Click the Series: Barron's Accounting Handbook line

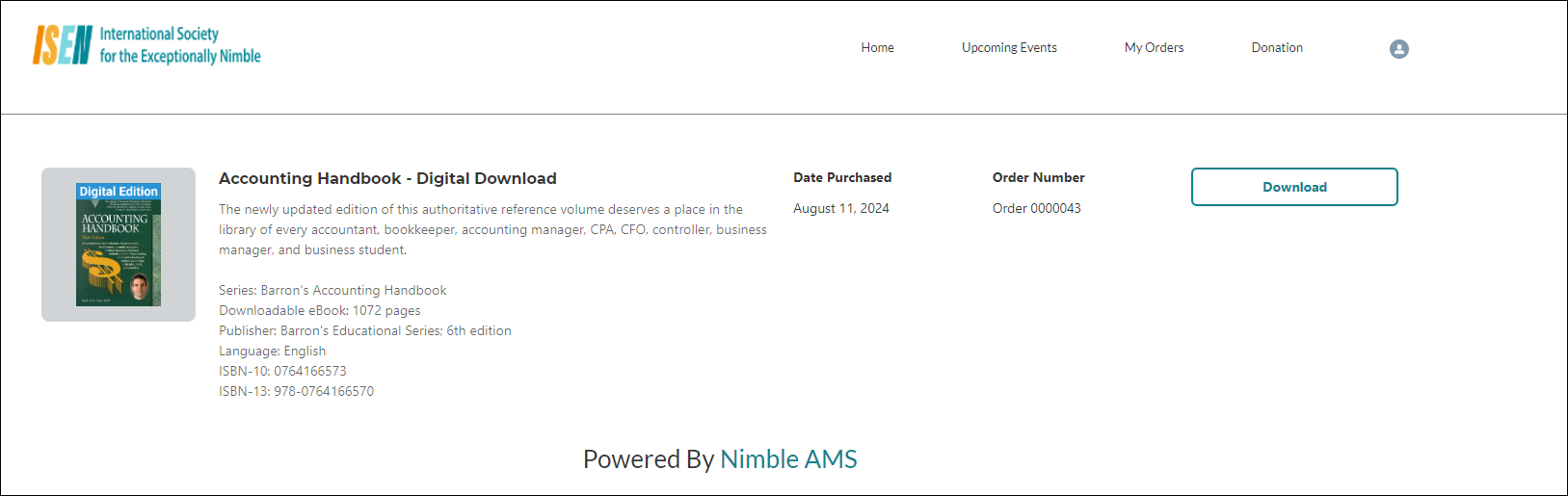[332, 290]
